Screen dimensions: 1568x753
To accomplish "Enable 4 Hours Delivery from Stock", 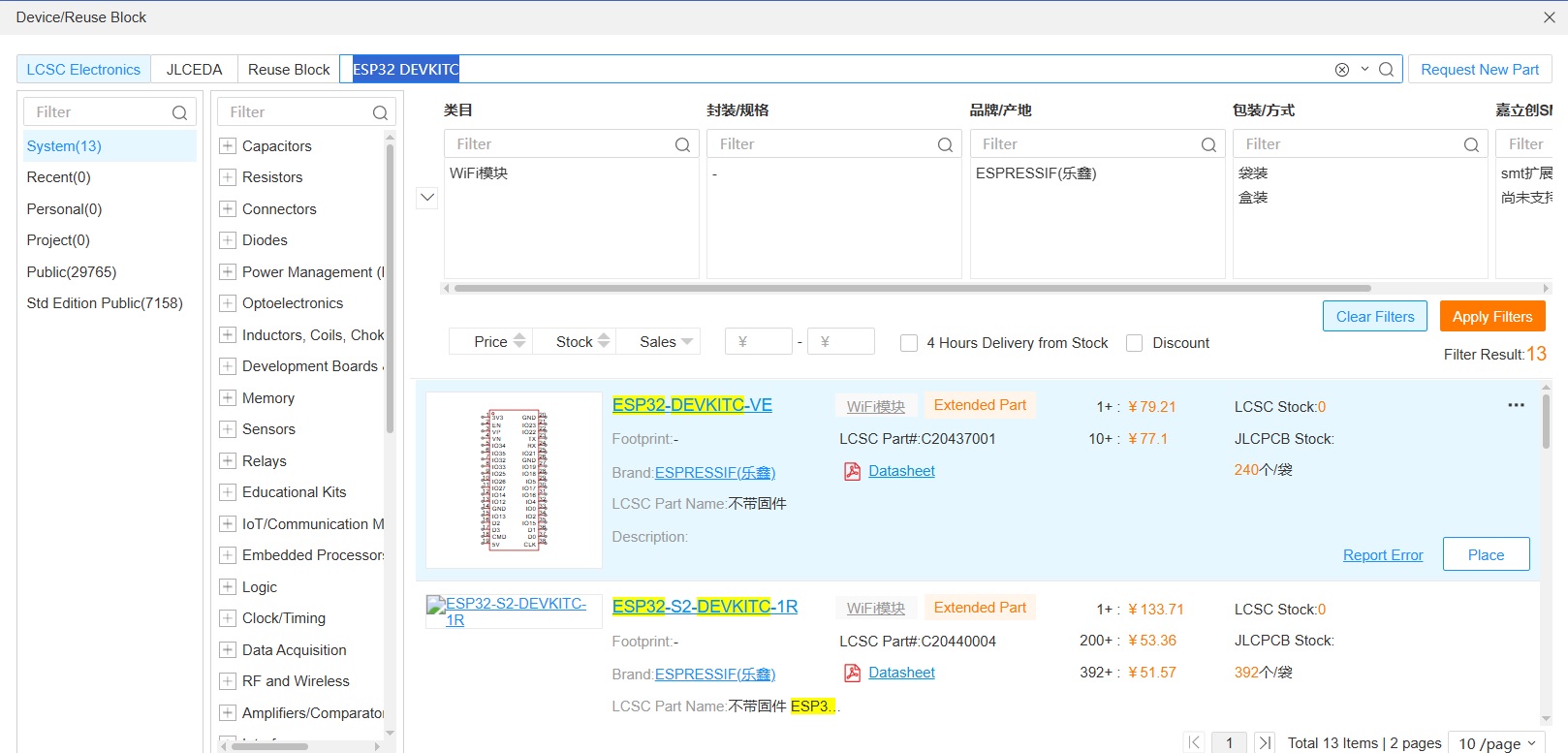I will click(x=909, y=343).
